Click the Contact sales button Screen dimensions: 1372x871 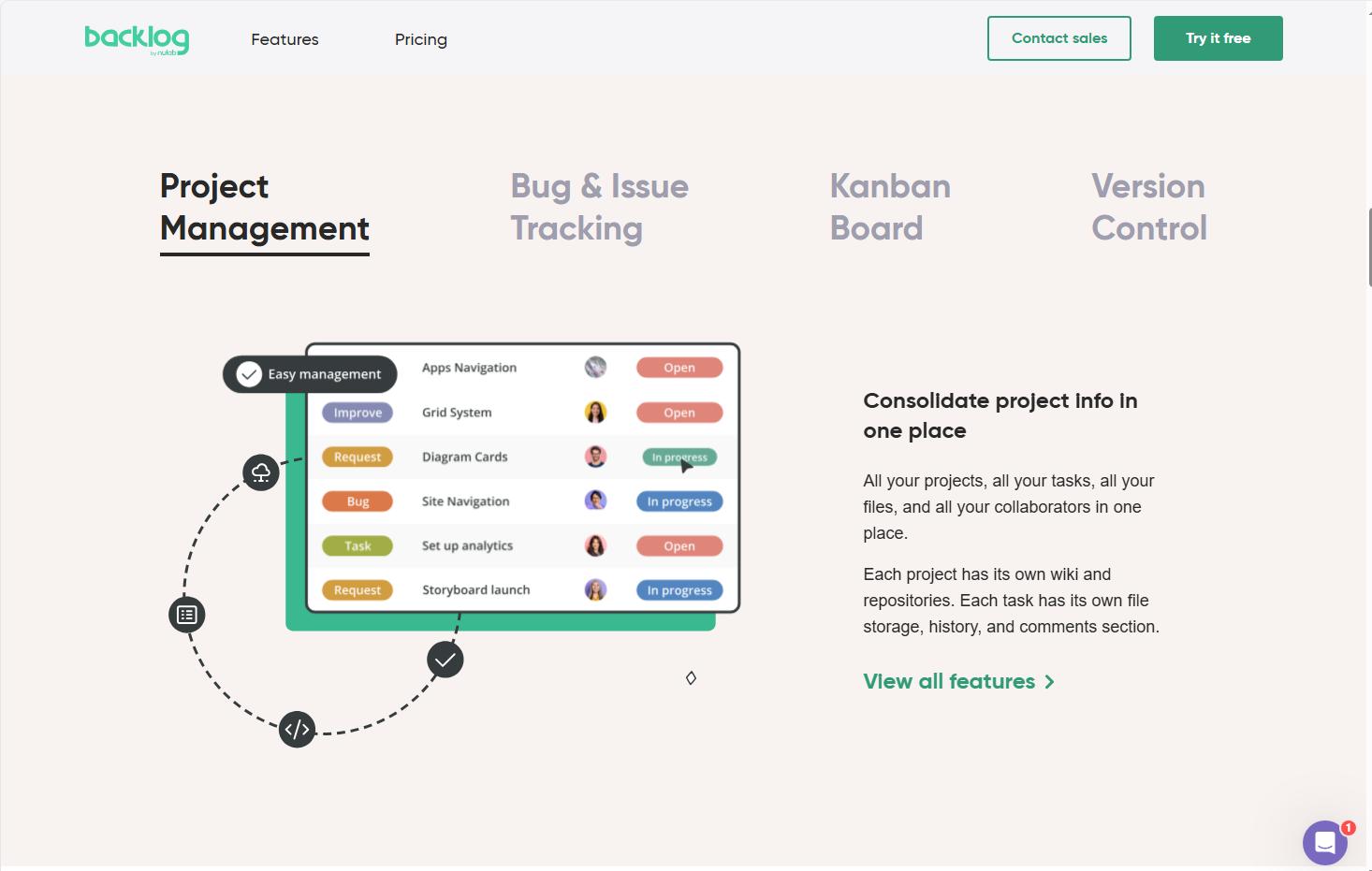1059,38
